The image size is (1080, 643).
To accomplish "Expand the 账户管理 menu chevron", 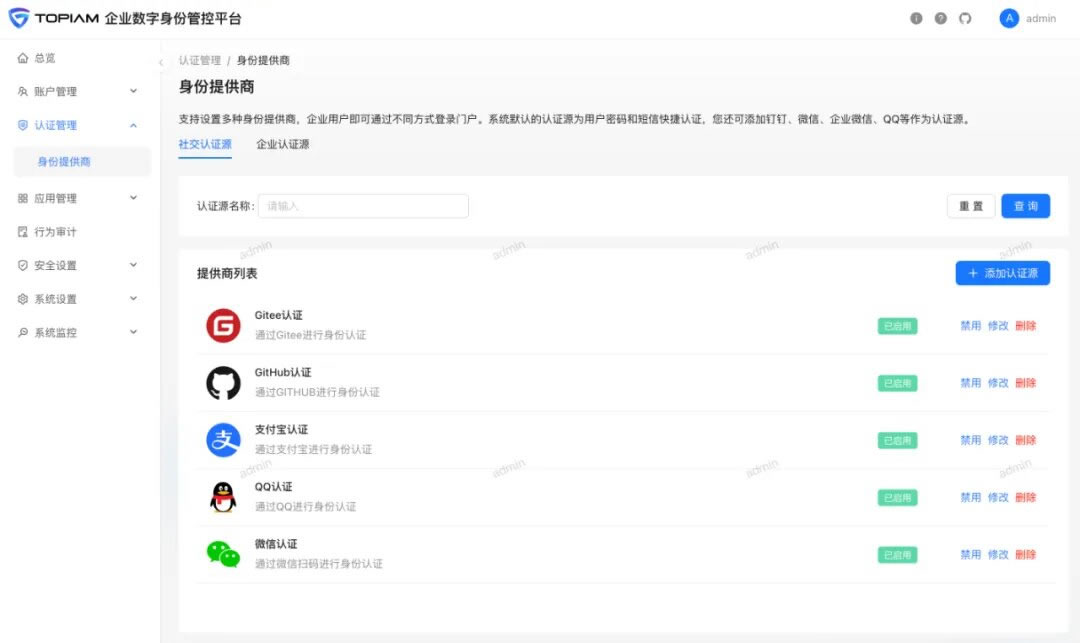I will click(x=134, y=91).
